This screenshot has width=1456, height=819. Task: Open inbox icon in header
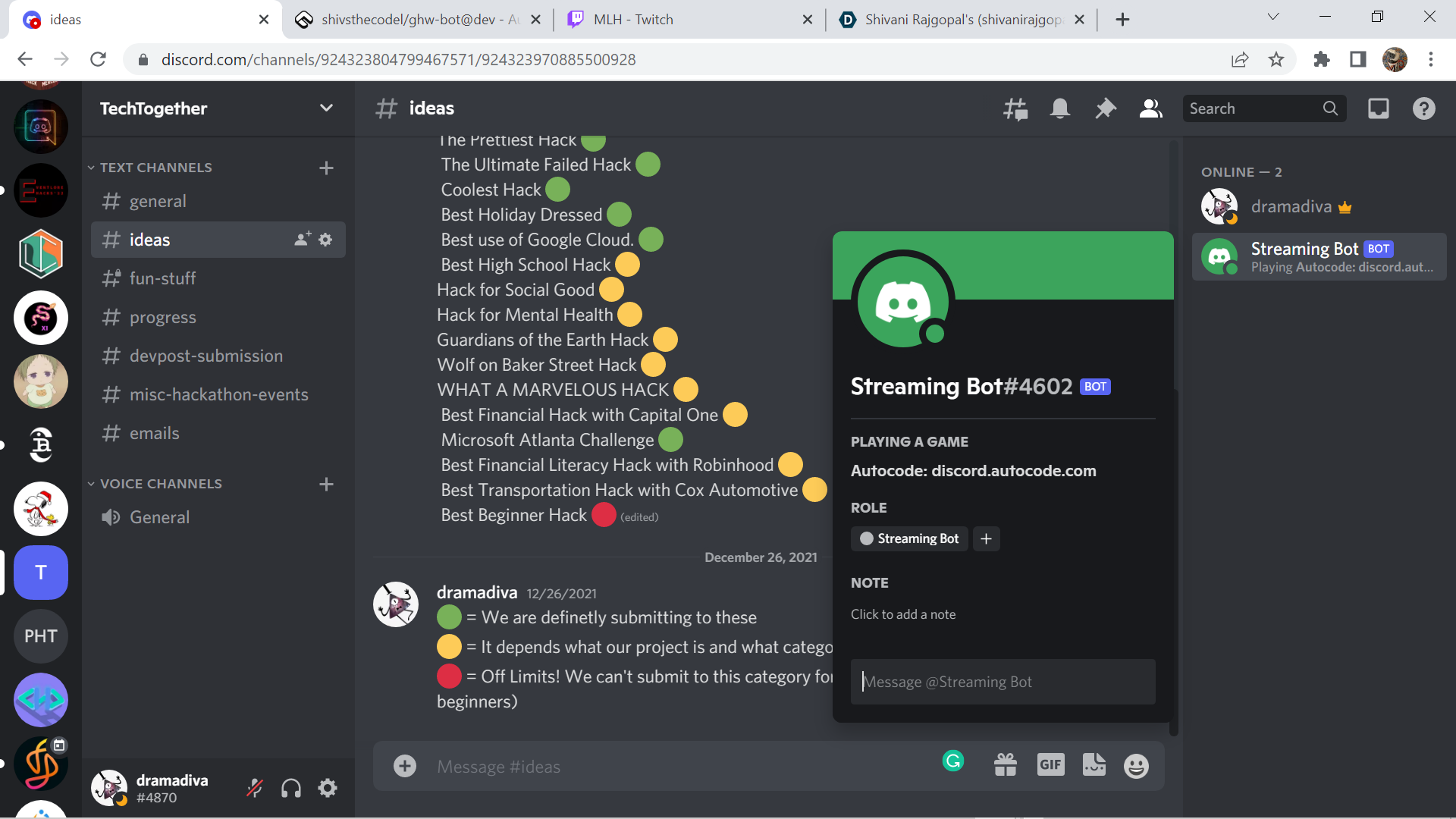point(1379,109)
